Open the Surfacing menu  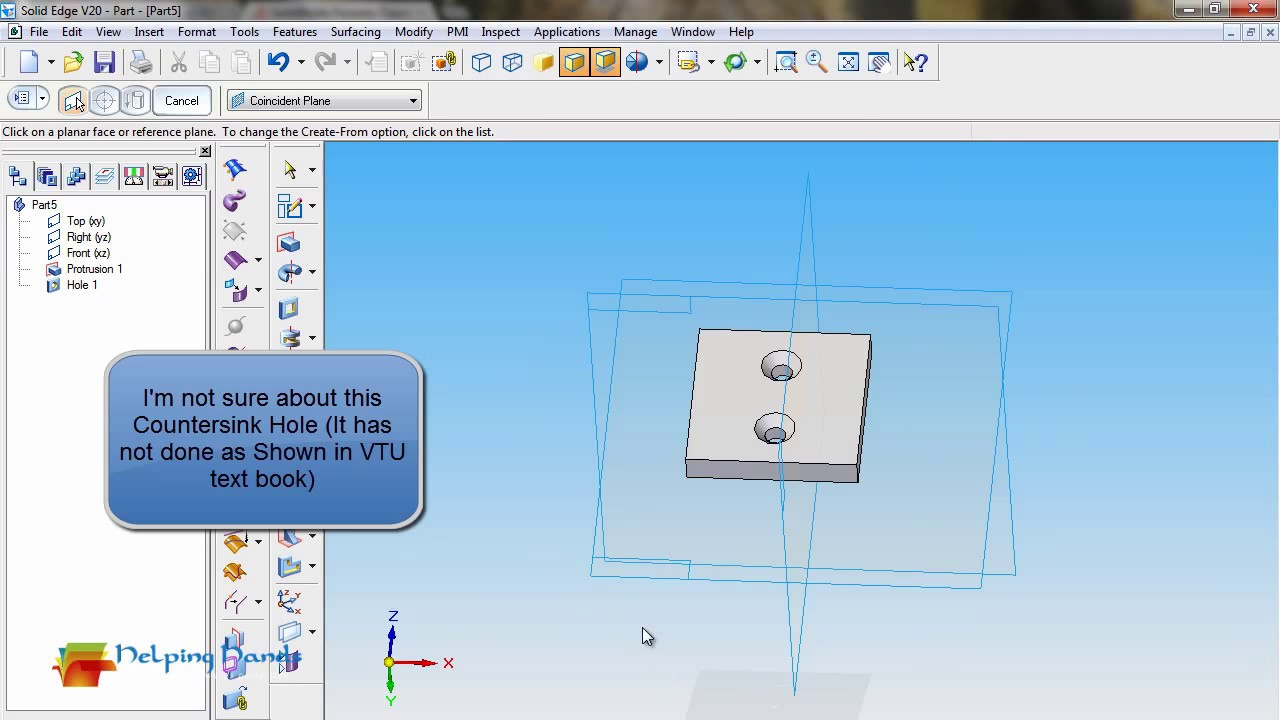(x=356, y=32)
